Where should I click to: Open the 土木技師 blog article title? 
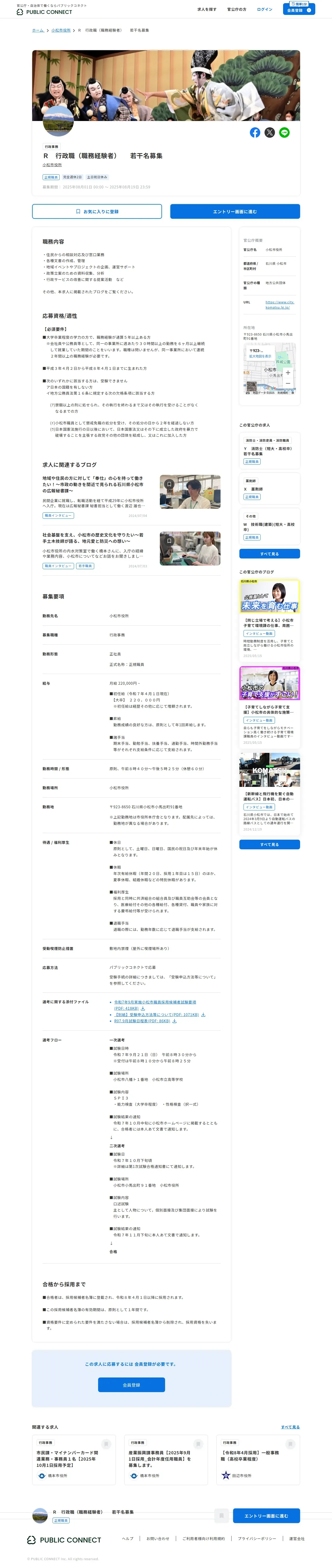[x=93, y=538]
